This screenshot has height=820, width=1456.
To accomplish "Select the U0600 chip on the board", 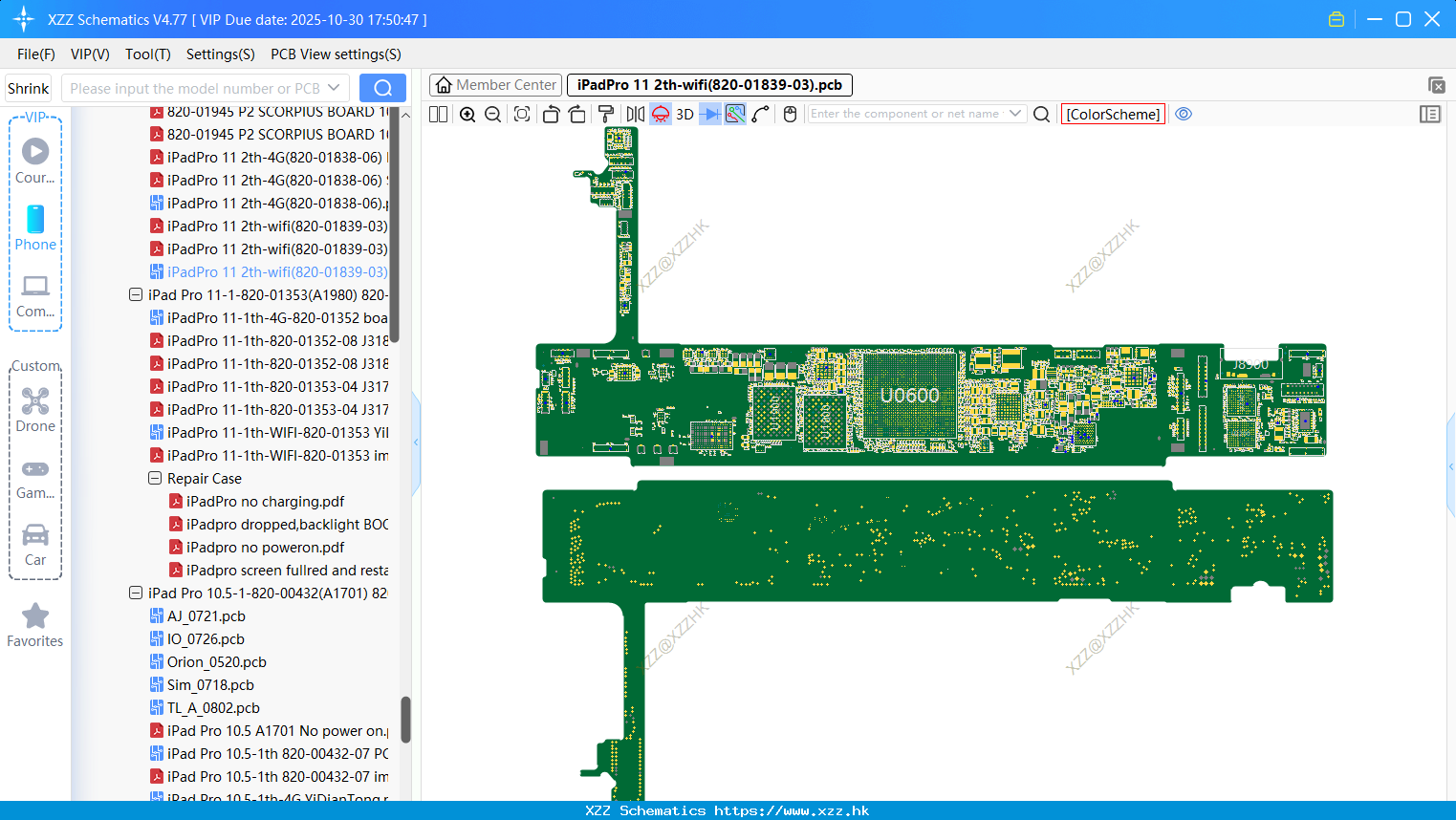I will click(909, 396).
